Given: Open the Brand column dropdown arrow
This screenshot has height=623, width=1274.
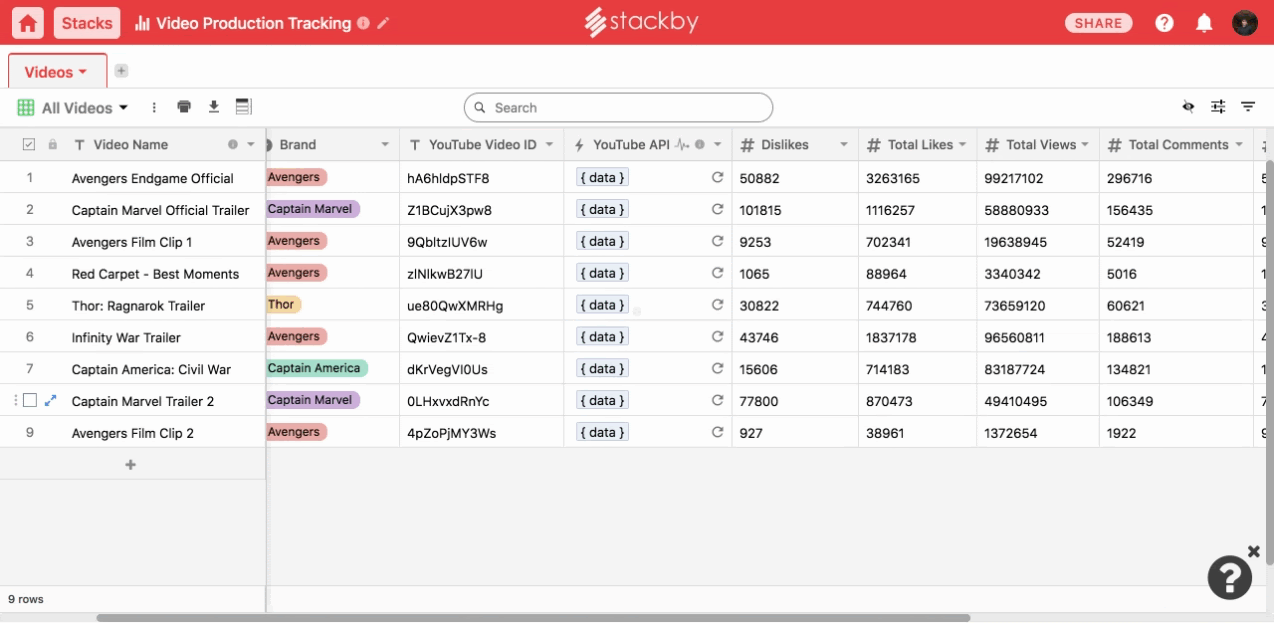Looking at the screenshot, I should (385, 145).
